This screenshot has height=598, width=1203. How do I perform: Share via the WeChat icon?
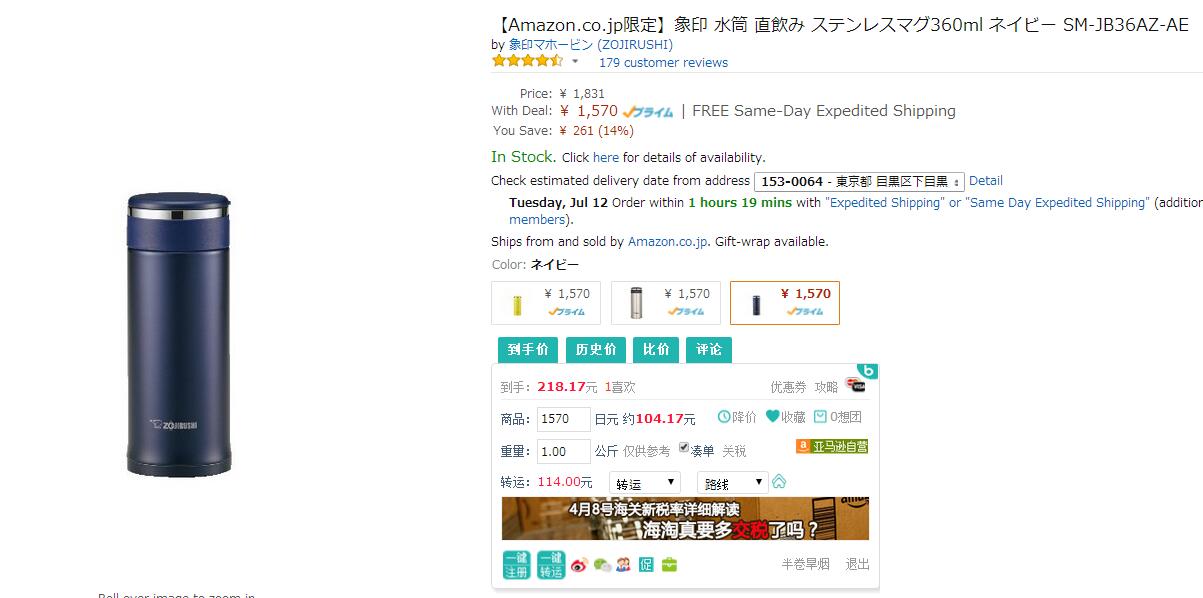pyautogui.click(x=601, y=565)
